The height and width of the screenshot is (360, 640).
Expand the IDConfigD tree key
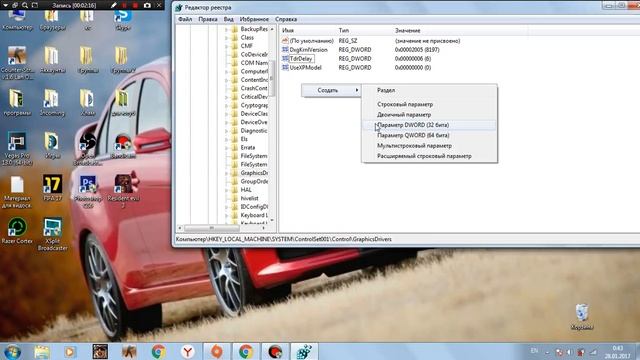click(x=227, y=207)
